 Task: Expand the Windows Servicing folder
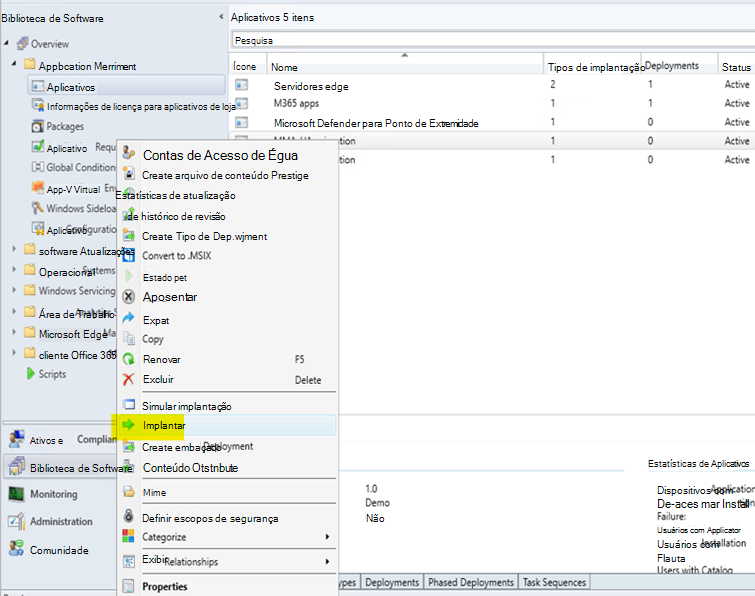tap(14, 290)
